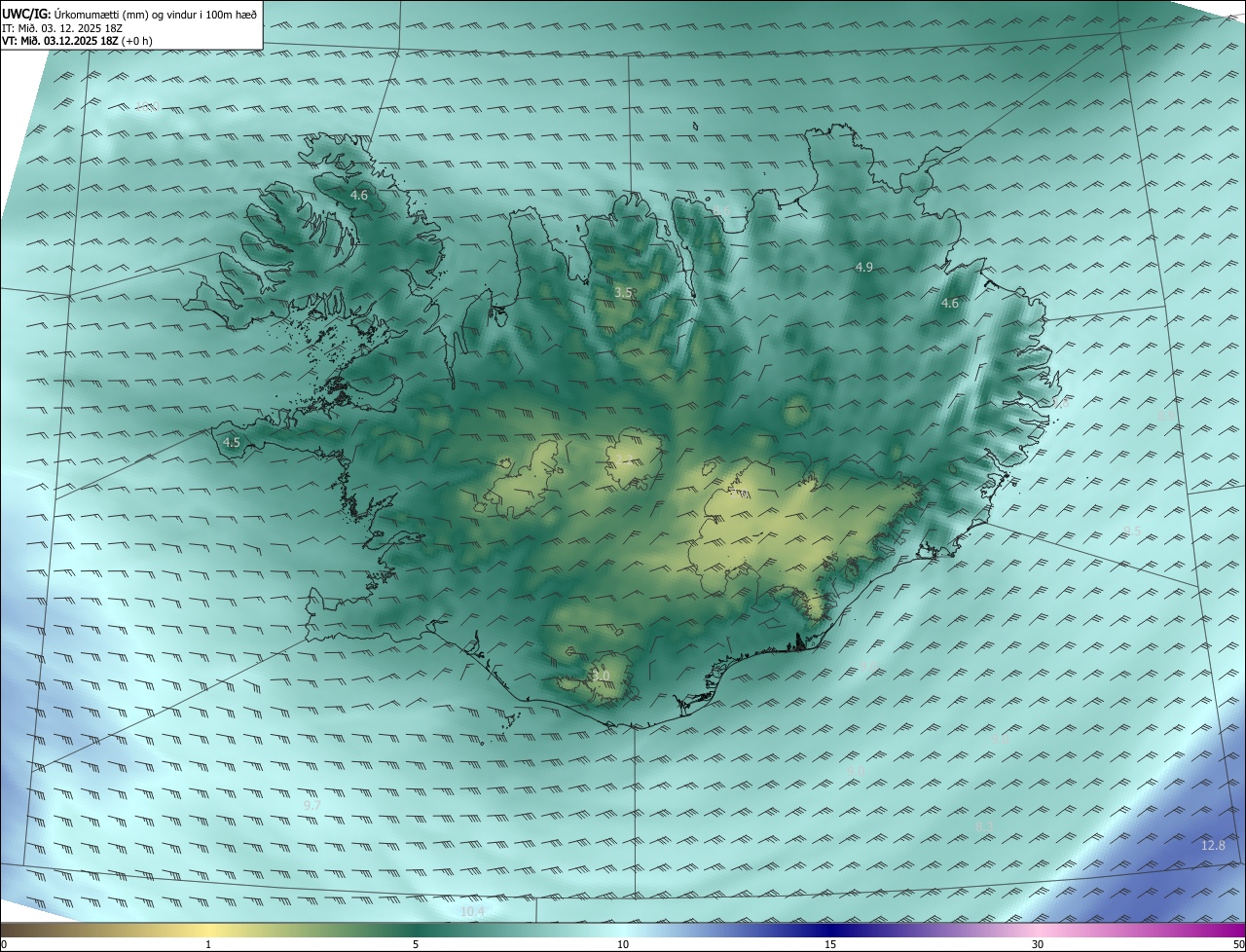Select the 9.7 value over the southwest sea
Viewport: 1246px width, 952px height.
[312, 806]
